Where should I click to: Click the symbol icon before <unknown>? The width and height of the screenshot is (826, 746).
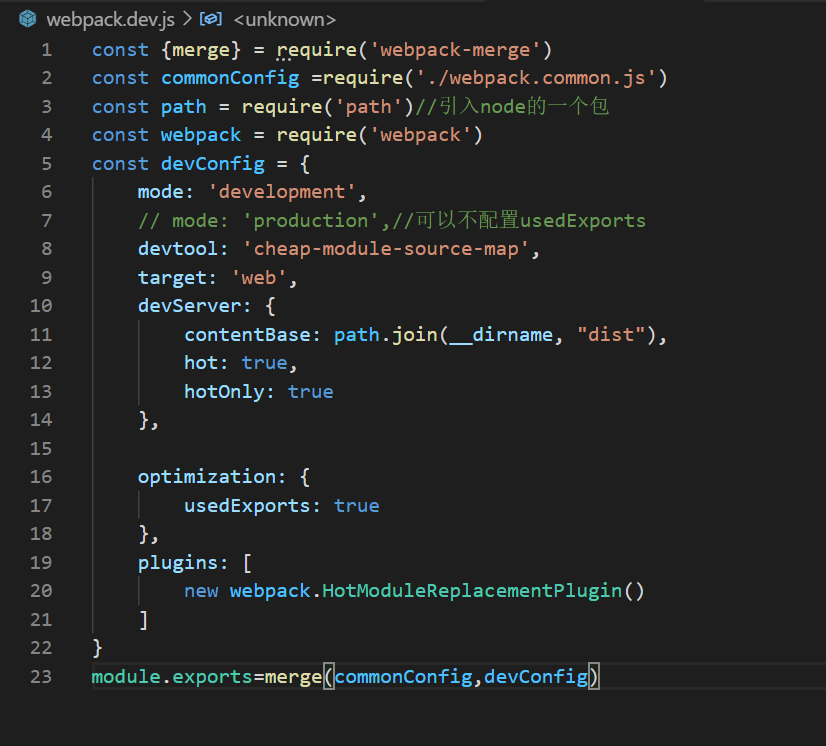[211, 19]
